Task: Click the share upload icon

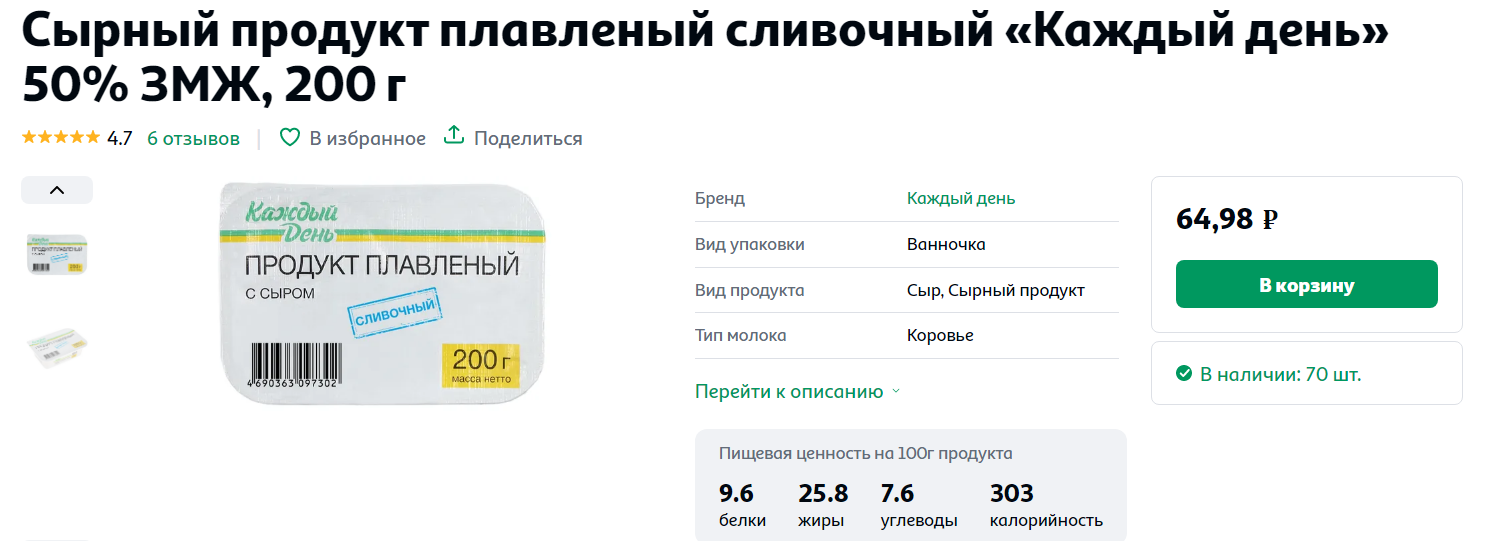Action: click(x=454, y=136)
